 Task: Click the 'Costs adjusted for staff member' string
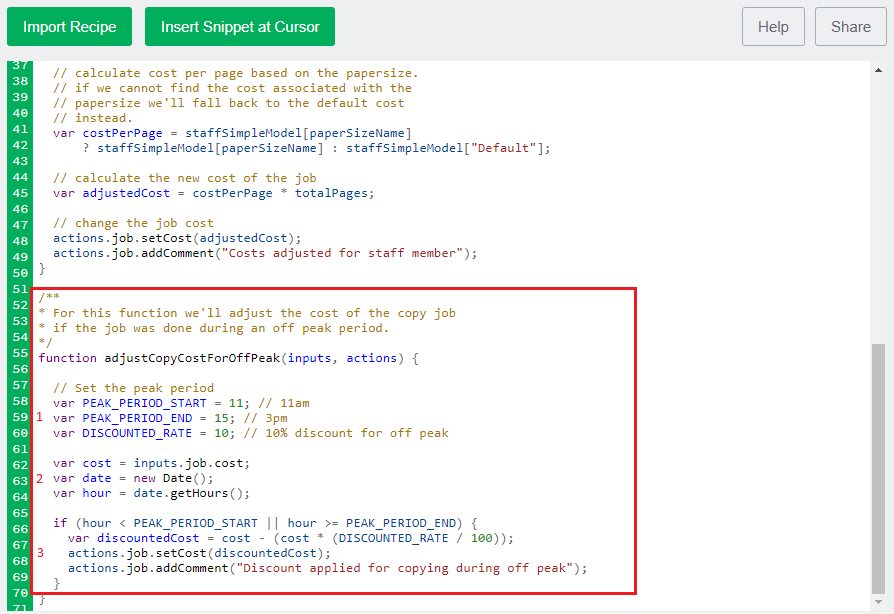pos(342,253)
